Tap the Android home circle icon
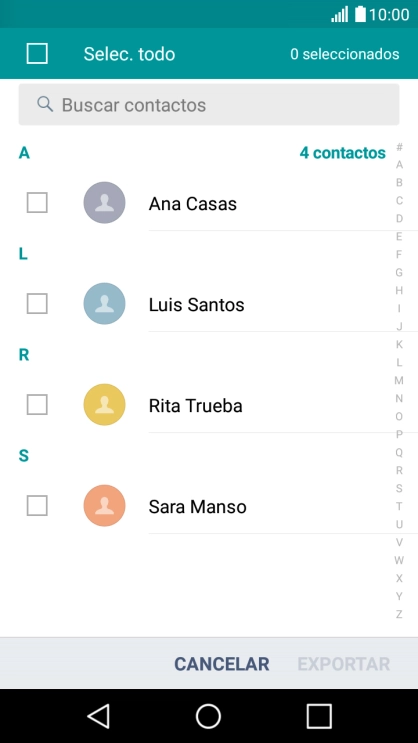This screenshot has width=418, height=743. [x=209, y=716]
